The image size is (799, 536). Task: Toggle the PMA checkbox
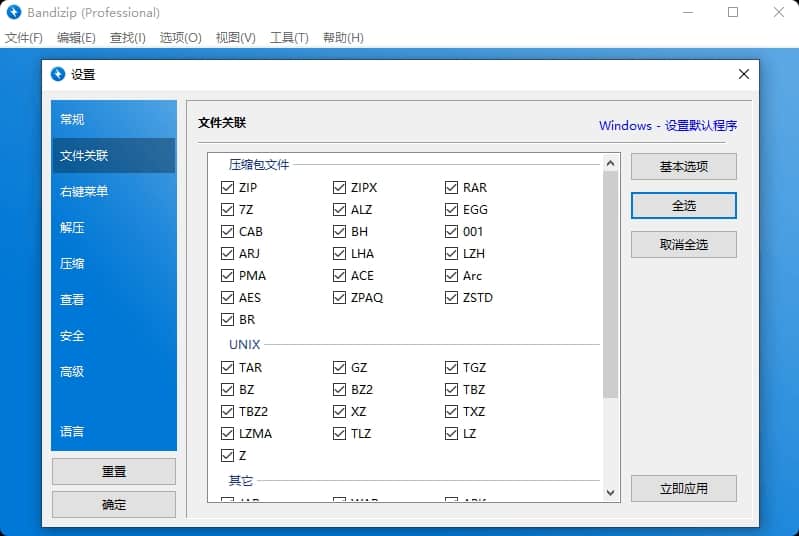tap(227, 276)
